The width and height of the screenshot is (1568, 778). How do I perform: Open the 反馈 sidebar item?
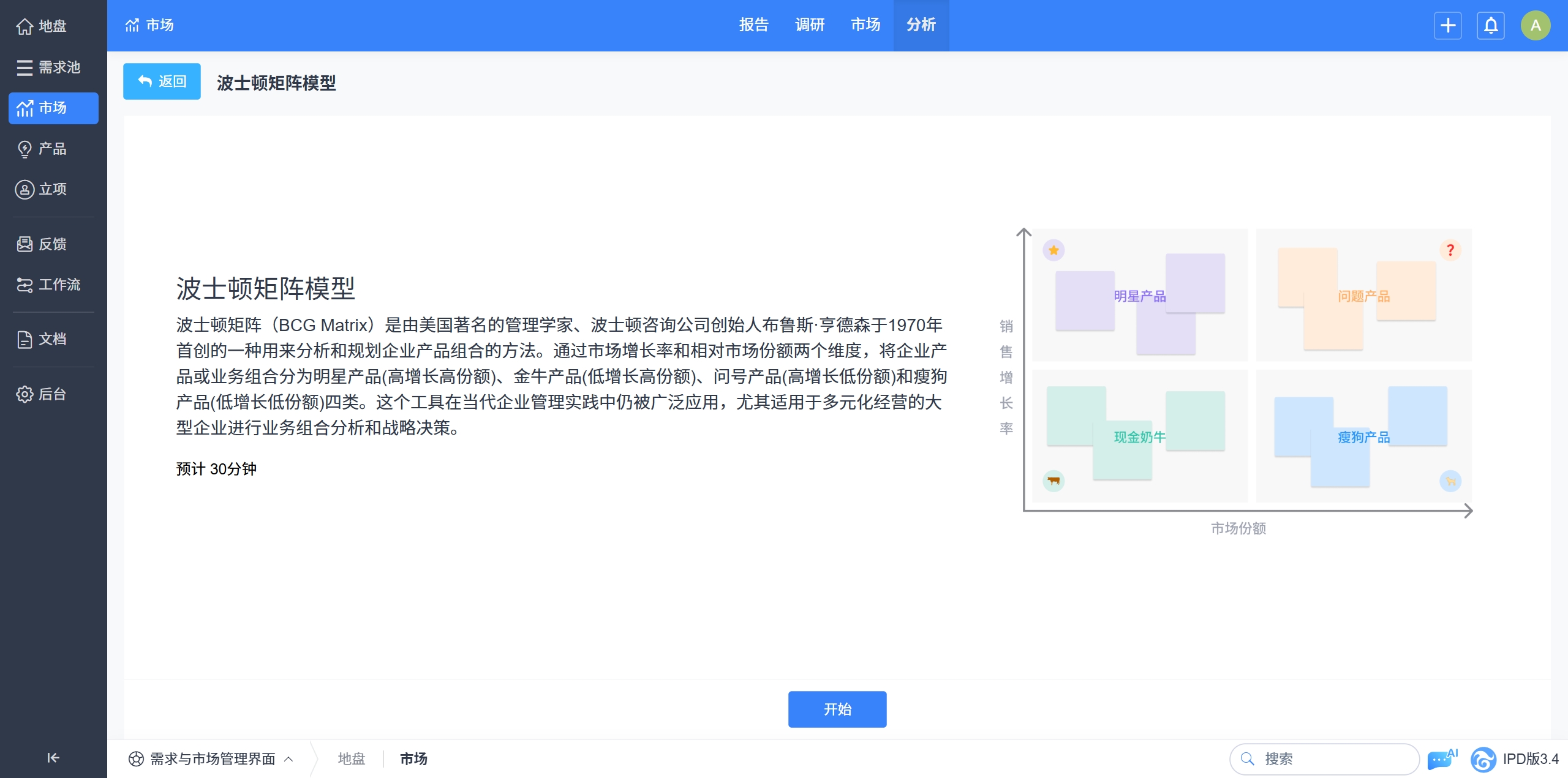(x=53, y=244)
